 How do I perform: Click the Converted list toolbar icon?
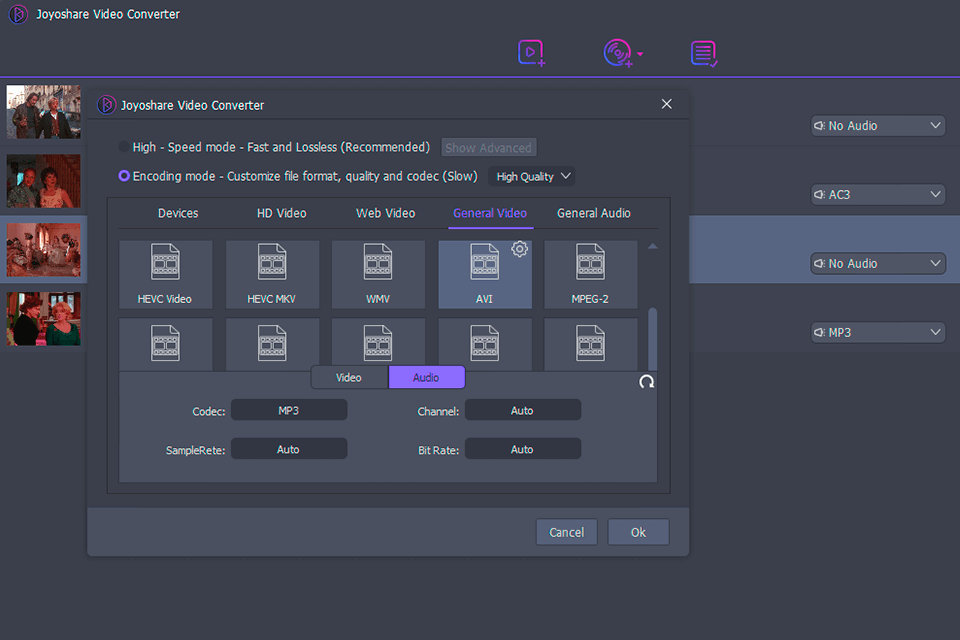(704, 53)
